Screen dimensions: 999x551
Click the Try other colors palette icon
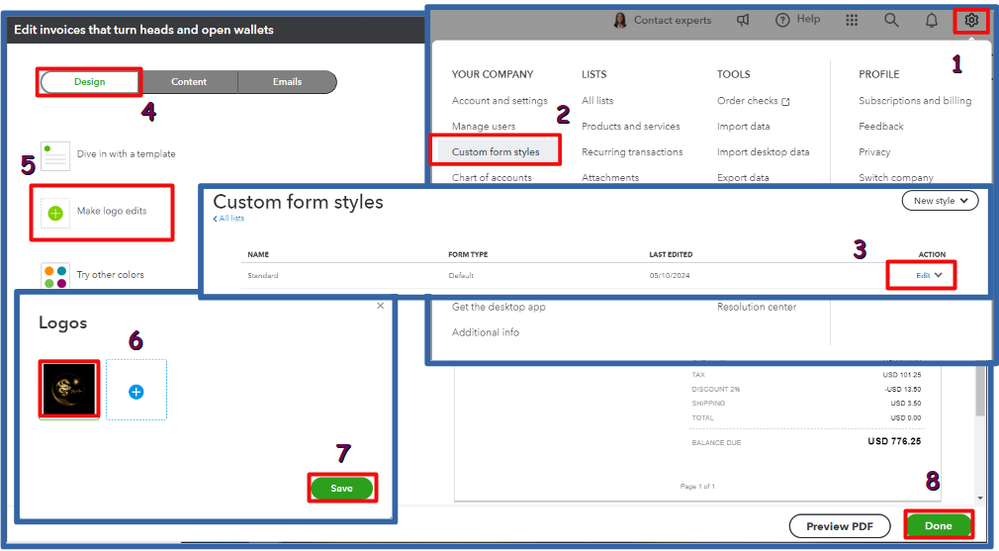(55, 276)
